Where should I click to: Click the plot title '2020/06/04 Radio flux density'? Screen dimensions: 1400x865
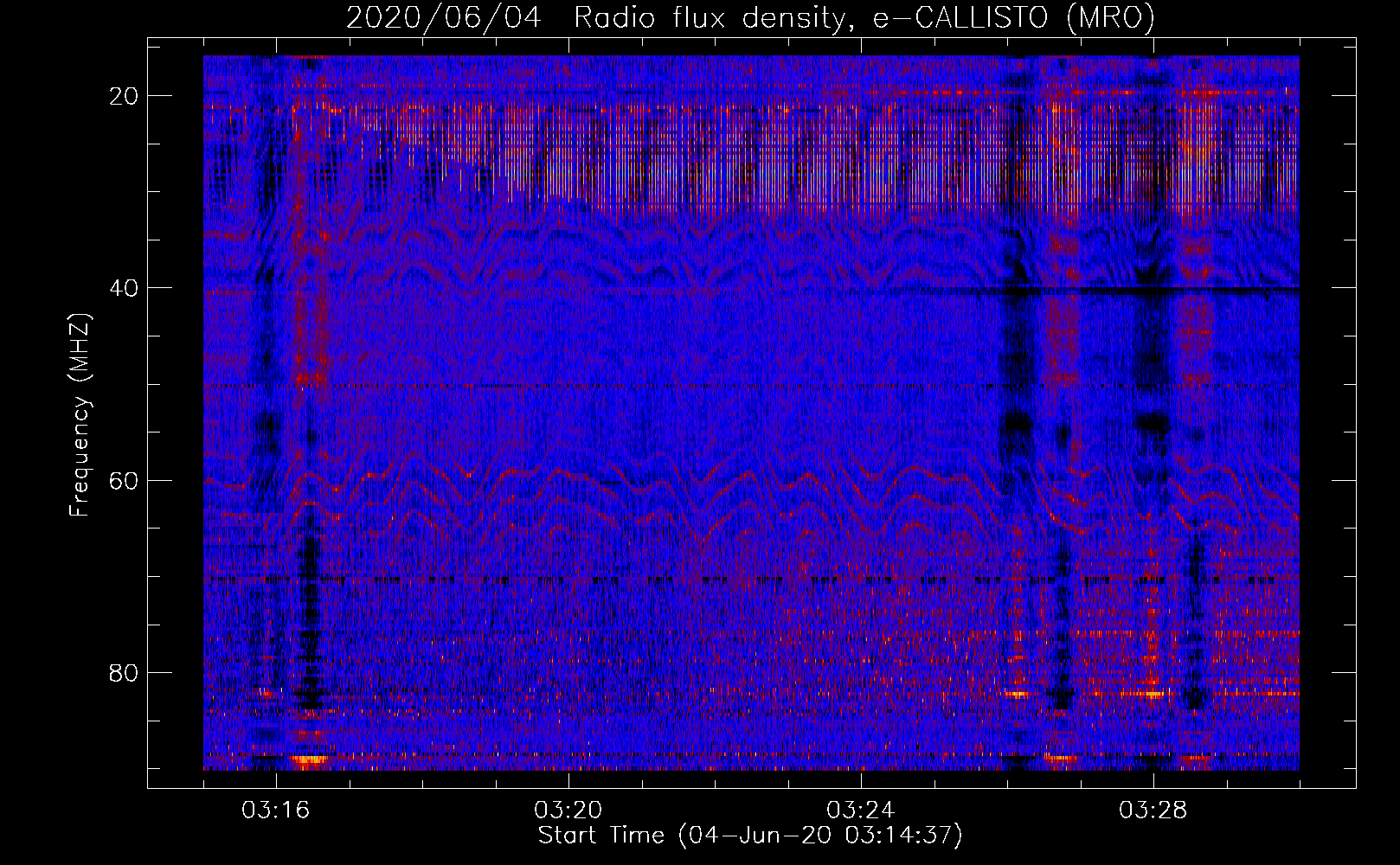point(750,18)
